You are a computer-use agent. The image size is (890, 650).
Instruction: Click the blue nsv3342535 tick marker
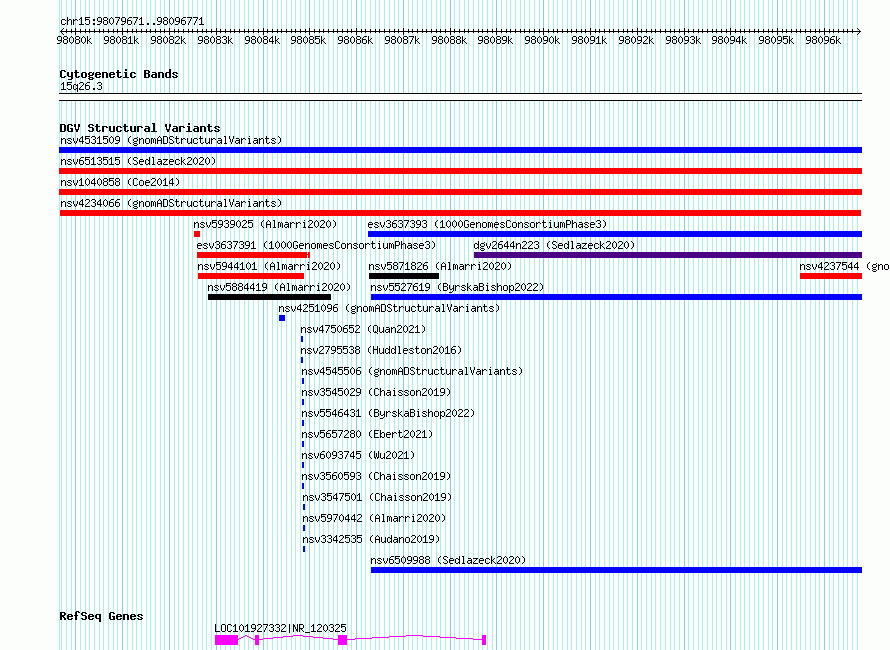(304, 549)
